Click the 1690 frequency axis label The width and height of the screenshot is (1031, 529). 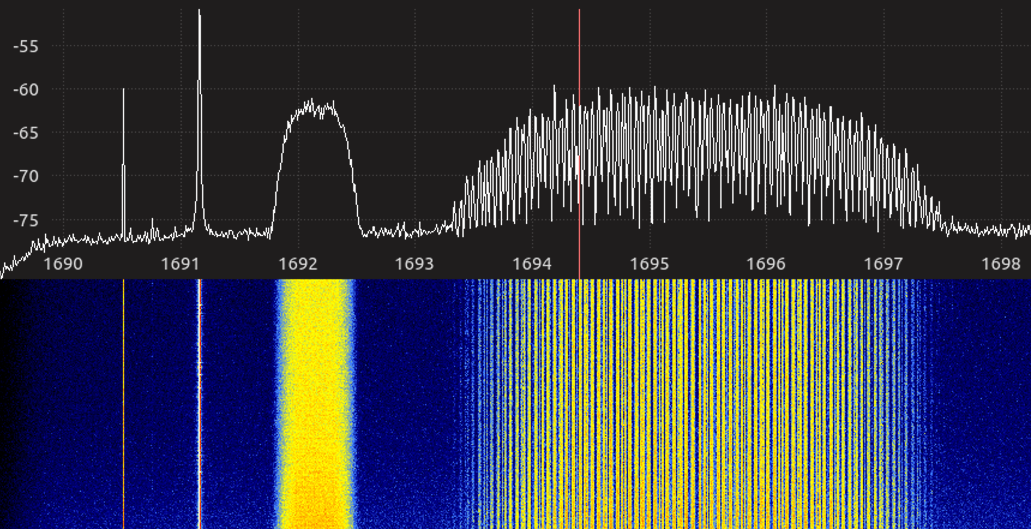(63, 264)
